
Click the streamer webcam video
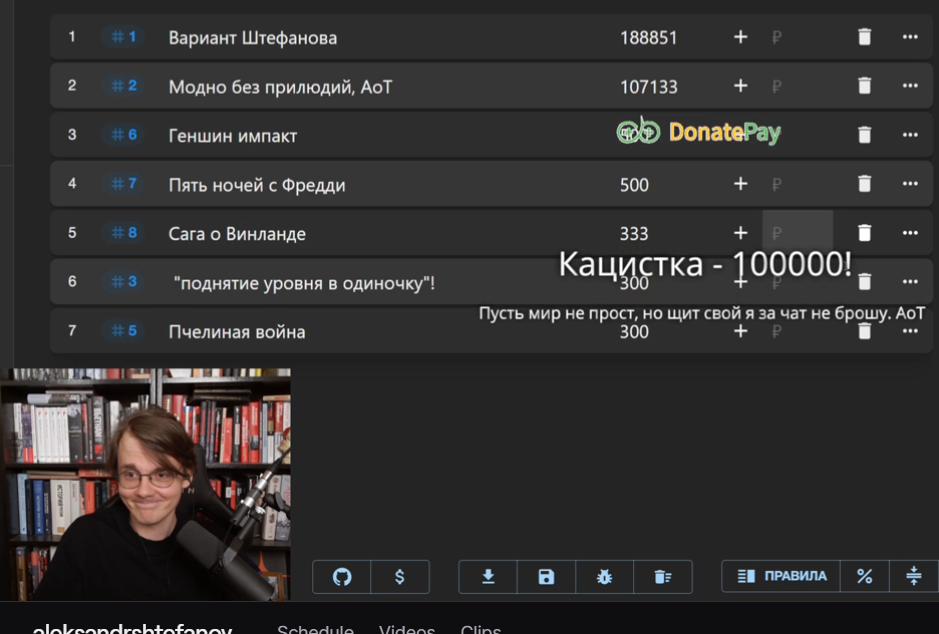click(x=146, y=484)
